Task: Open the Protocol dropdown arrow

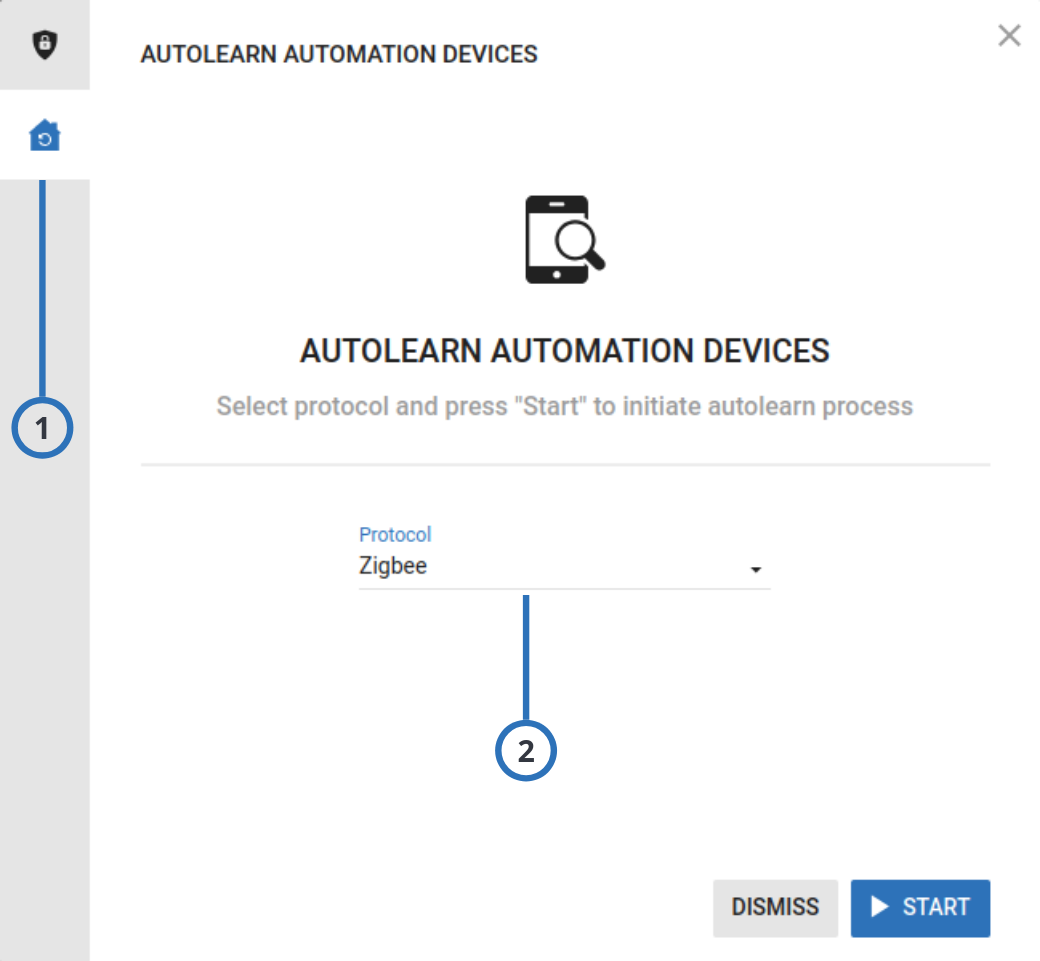Action: click(x=758, y=568)
